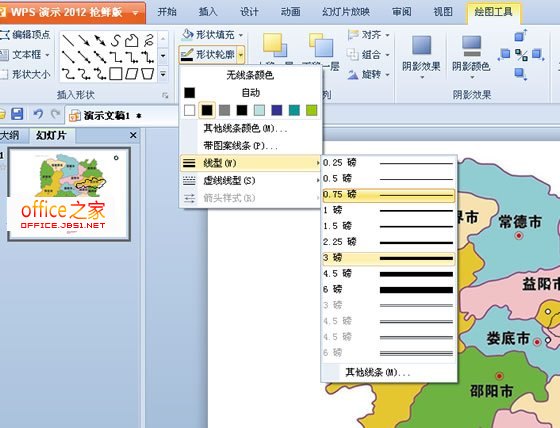Pick the gray outline color swatch
Image resolution: width=560 pixels, height=428 pixels.
pos(224,110)
